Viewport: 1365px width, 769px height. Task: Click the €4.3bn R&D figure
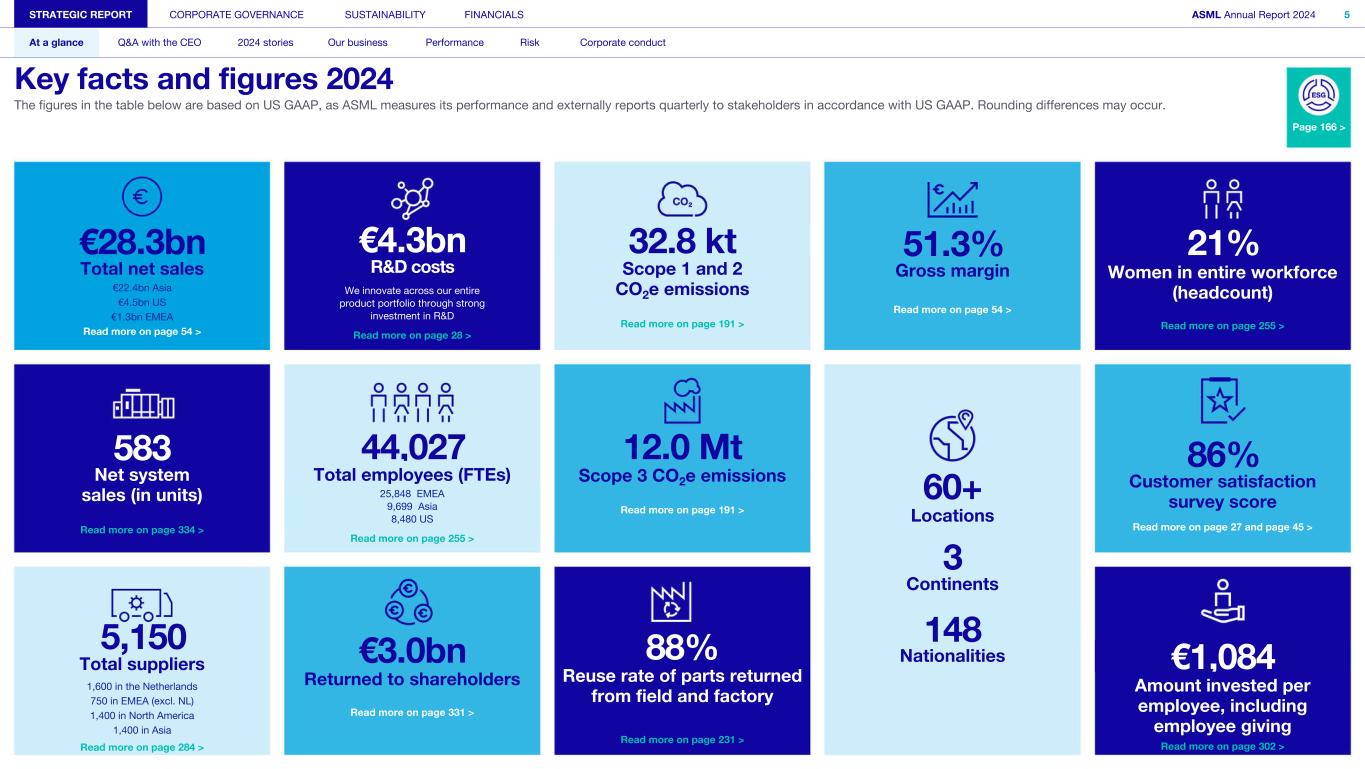tap(412, 241)
